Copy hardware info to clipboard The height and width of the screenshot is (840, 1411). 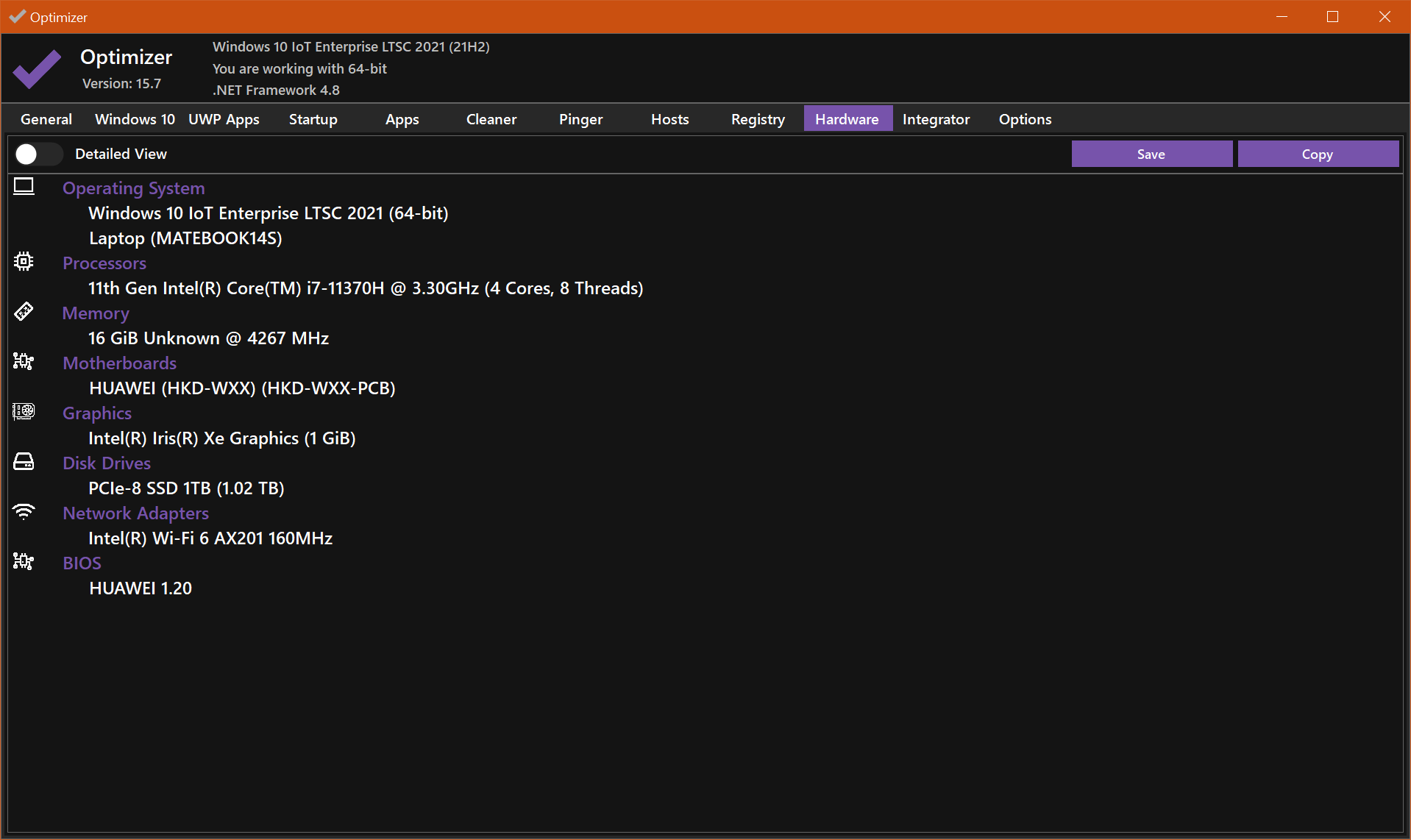(1318, 154)
